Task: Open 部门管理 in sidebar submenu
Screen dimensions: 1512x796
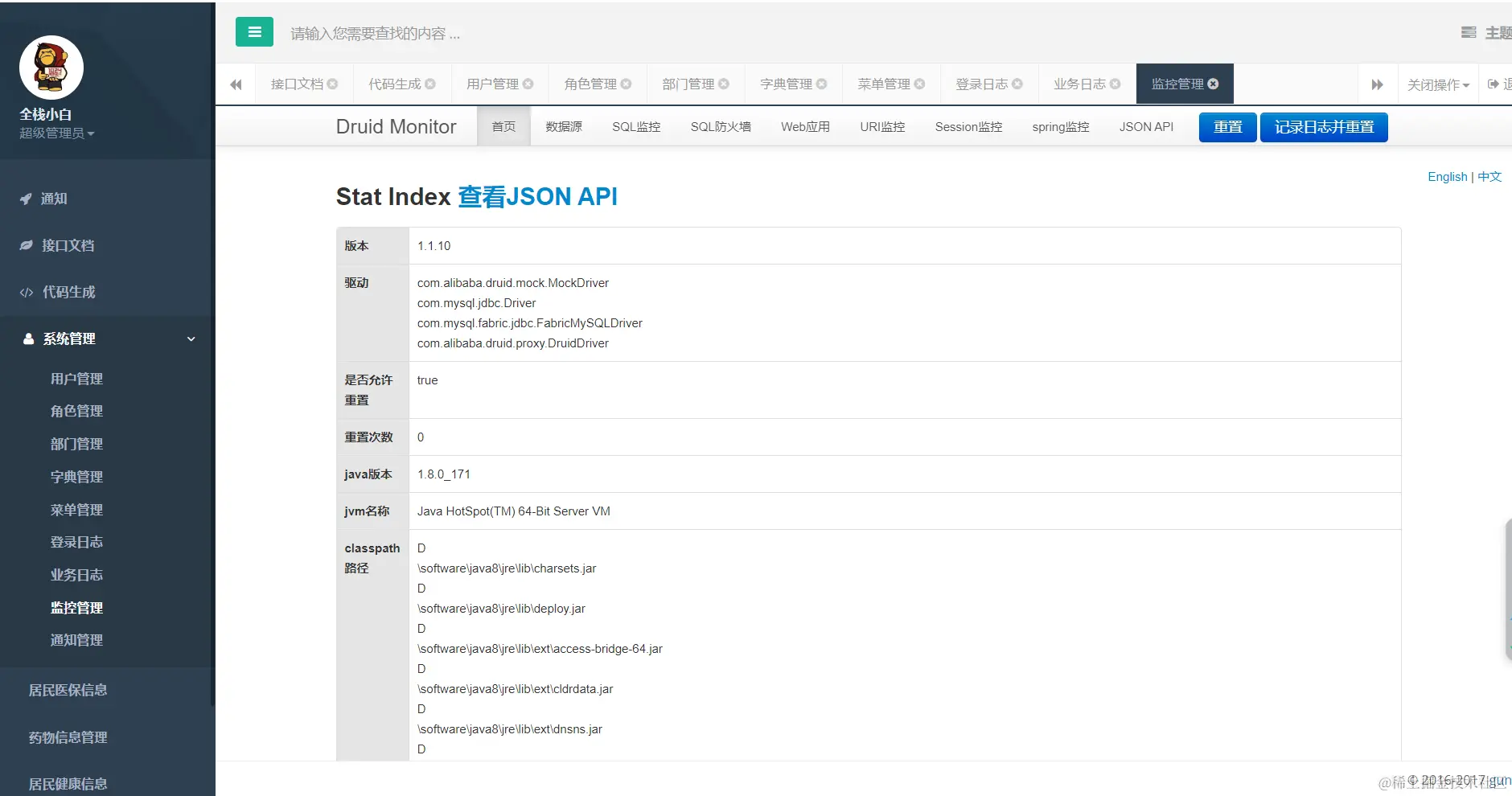Action: tap(76, 444)
